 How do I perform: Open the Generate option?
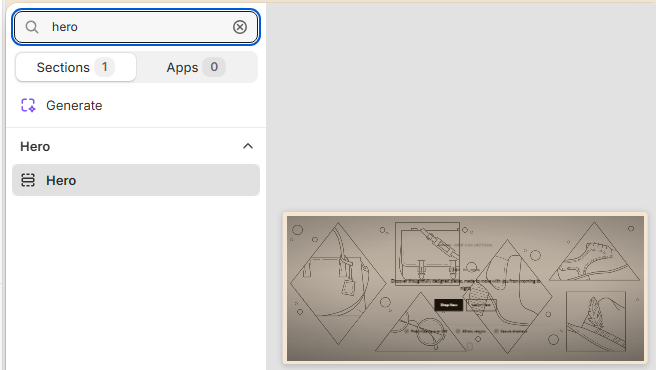coord(136,105)
